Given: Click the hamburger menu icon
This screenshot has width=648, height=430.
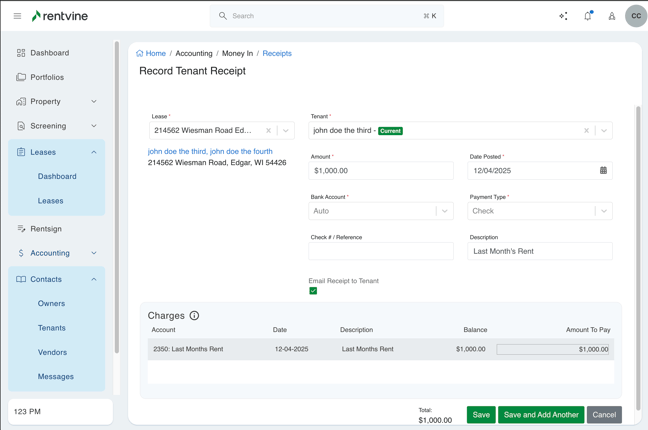Looking at the screenshot, I should click(17, 16).
